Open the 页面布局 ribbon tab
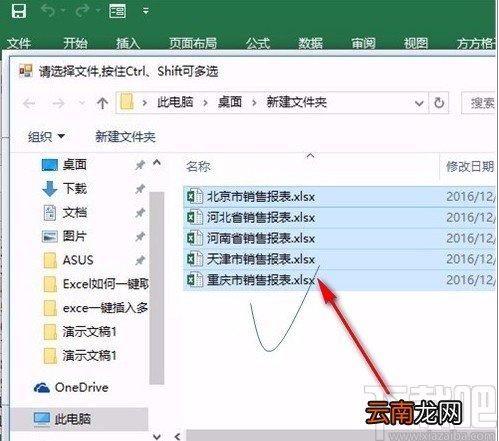The width and height of the screenshot is (499, 441). coord(193,43)
